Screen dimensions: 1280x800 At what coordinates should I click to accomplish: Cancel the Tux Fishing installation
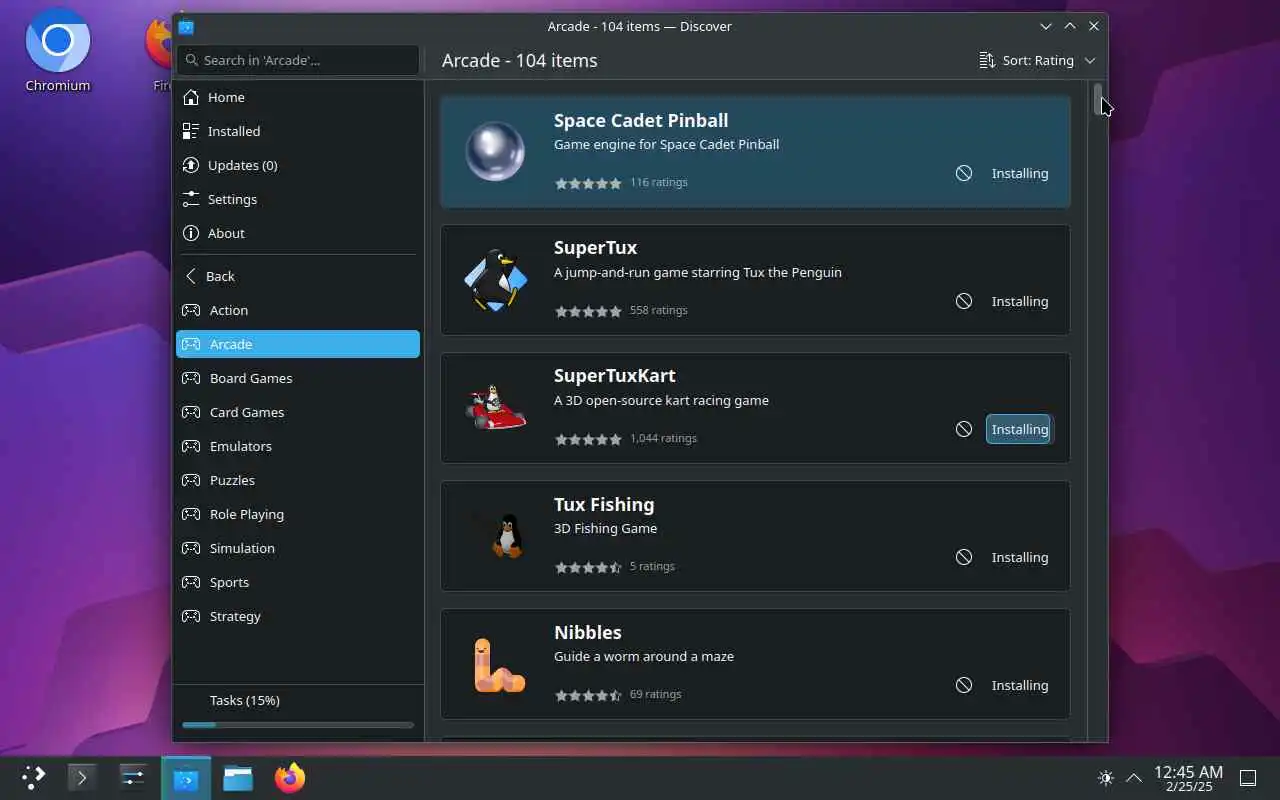(x=964, y=557)
